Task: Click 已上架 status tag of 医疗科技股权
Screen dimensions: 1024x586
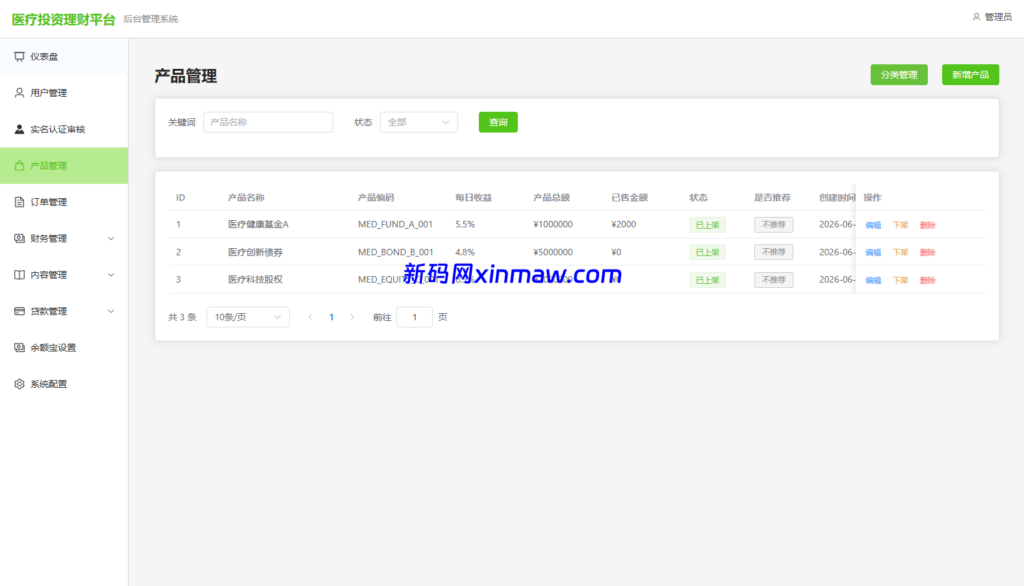Action: click(707, 280)
